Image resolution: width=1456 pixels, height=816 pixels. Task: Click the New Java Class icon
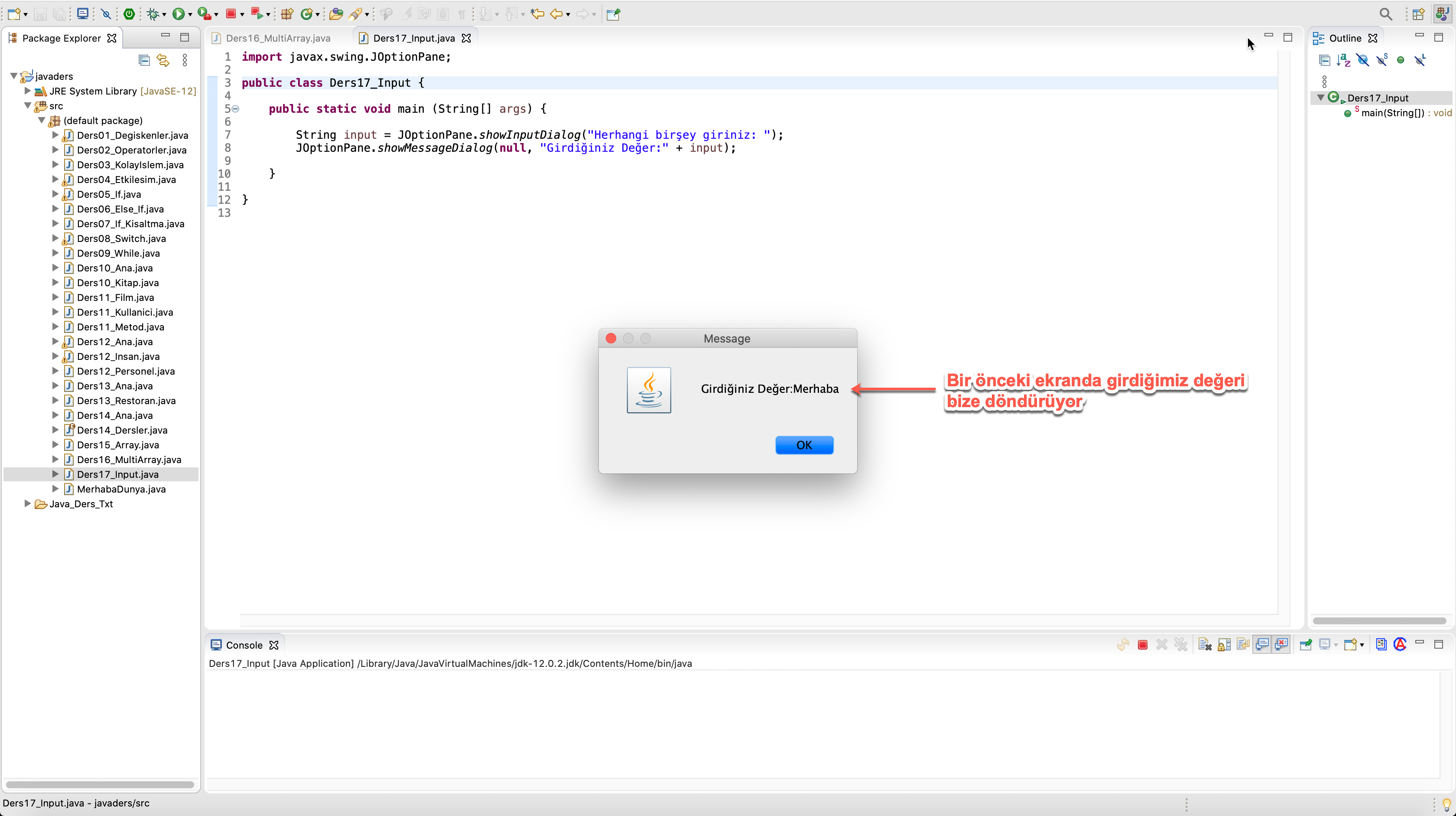(306, 14)
